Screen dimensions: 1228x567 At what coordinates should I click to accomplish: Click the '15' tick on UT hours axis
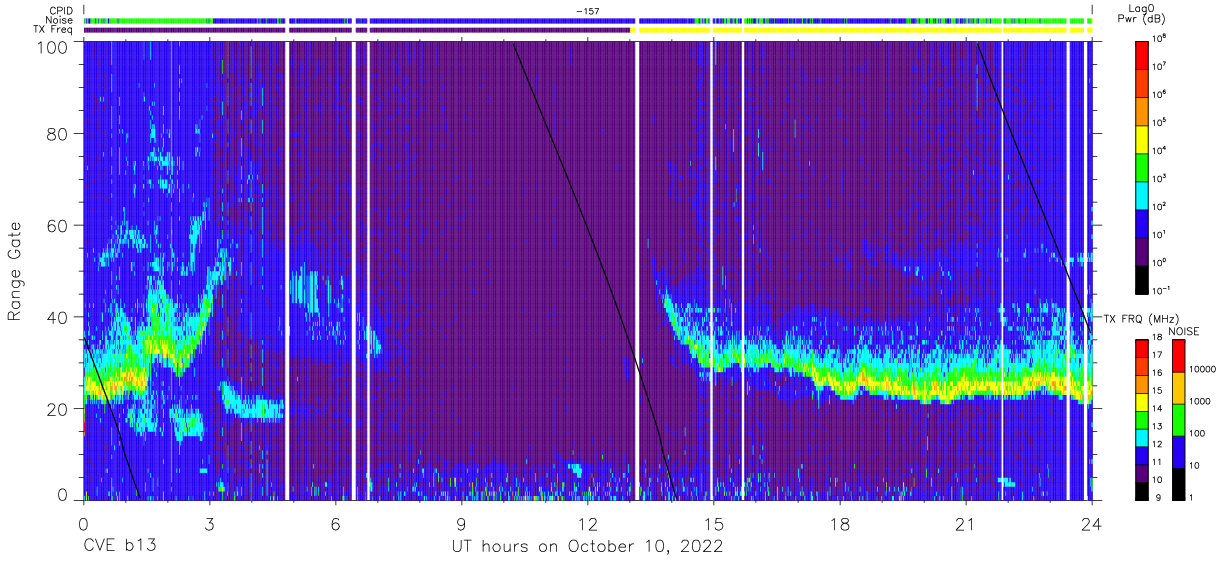coord(714,523)
